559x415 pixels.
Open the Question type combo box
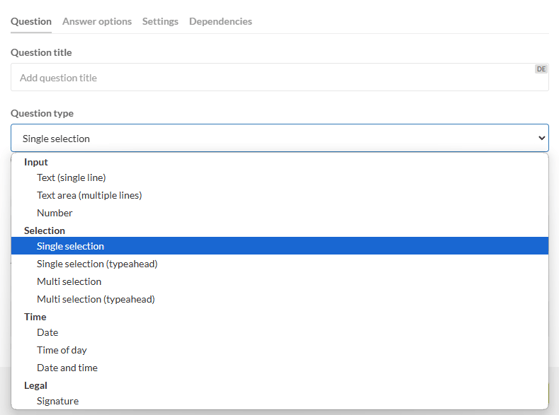(x=280, y=138)
